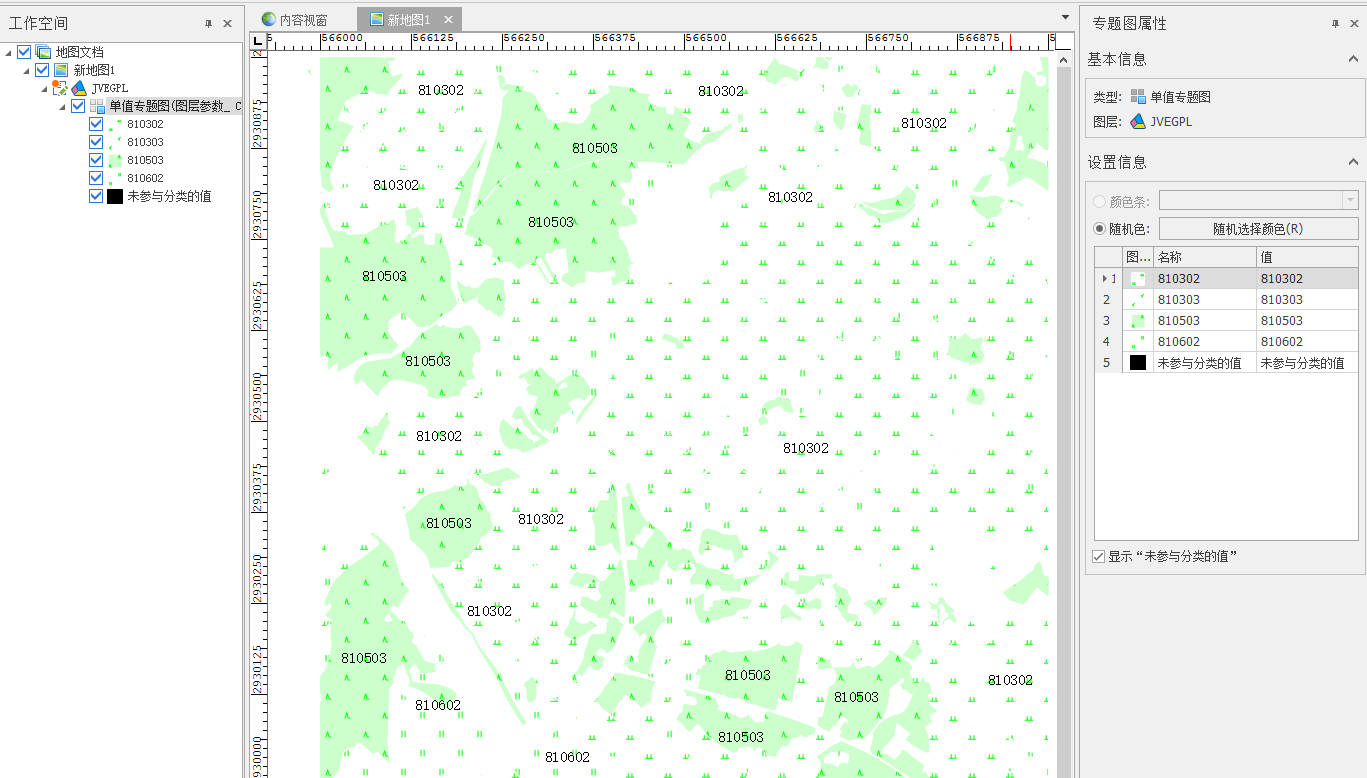This screenshot has height=778, width=1367.
Task: Click the JVEGPL layer icon in properties
Action: [1138, 122]
